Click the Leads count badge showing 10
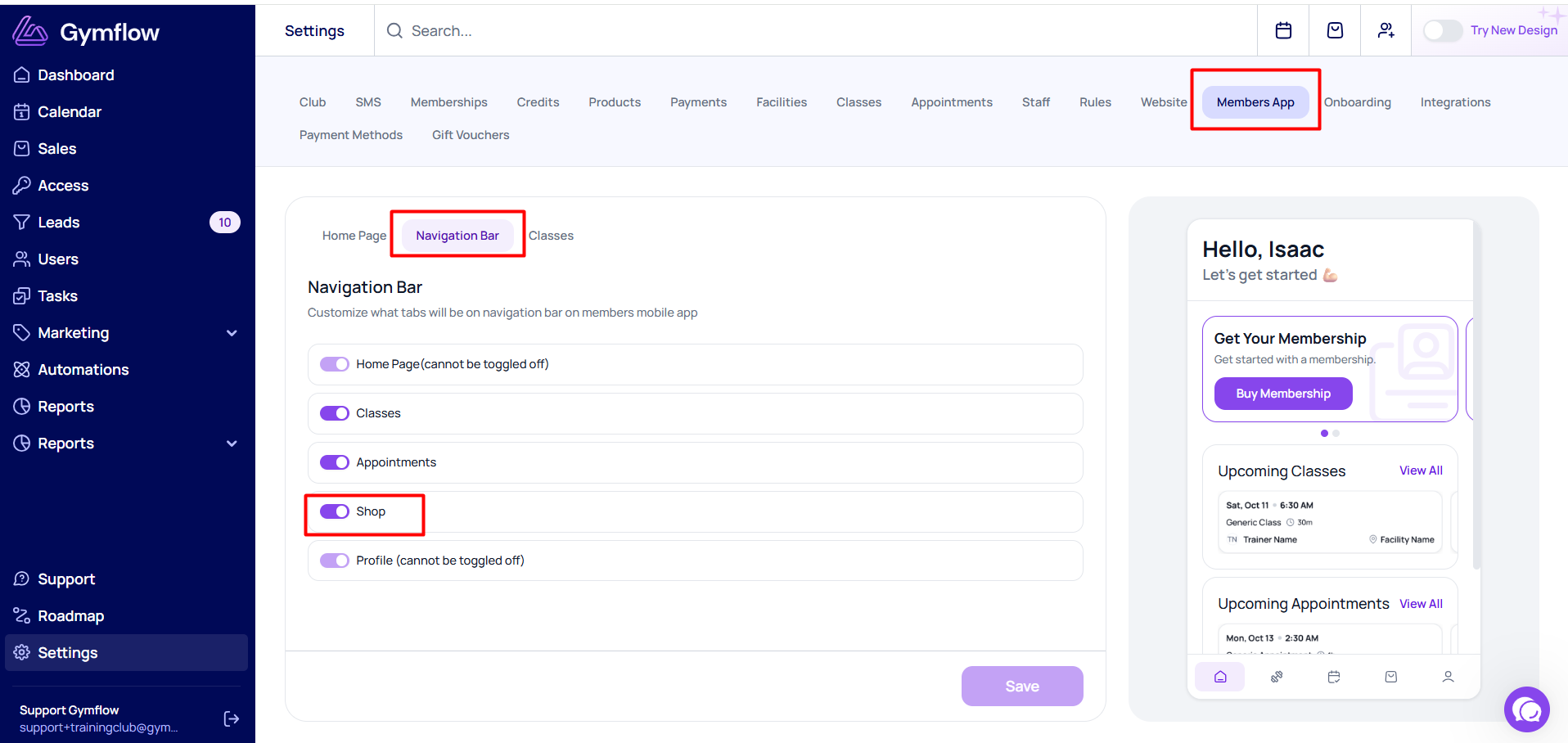 click(225, 223)
